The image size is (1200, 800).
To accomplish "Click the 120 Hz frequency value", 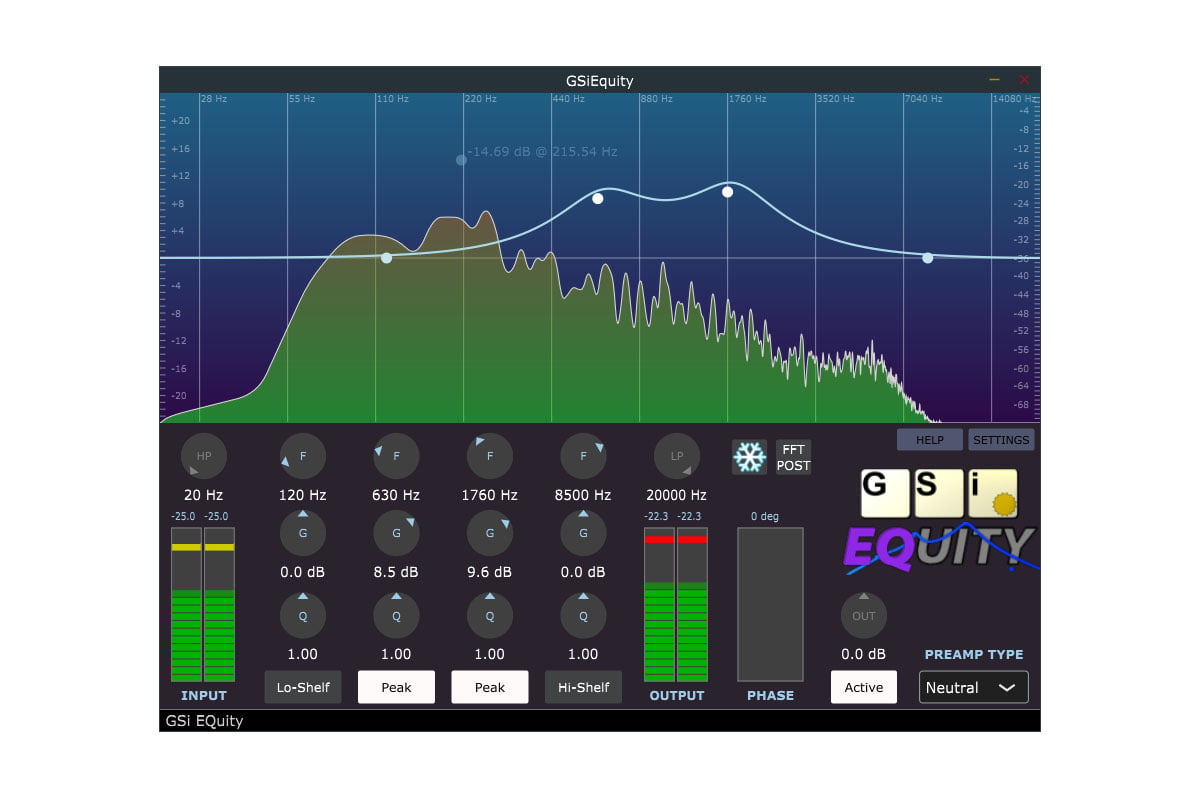I will pos(303,495).
